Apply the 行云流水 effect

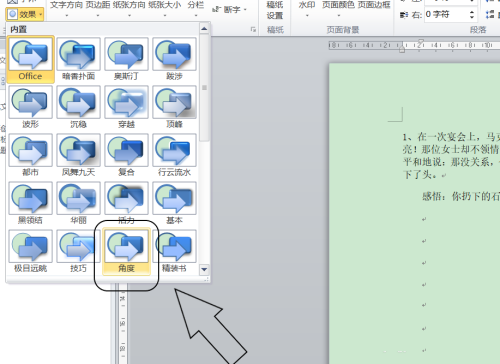[x=174, y=155]
